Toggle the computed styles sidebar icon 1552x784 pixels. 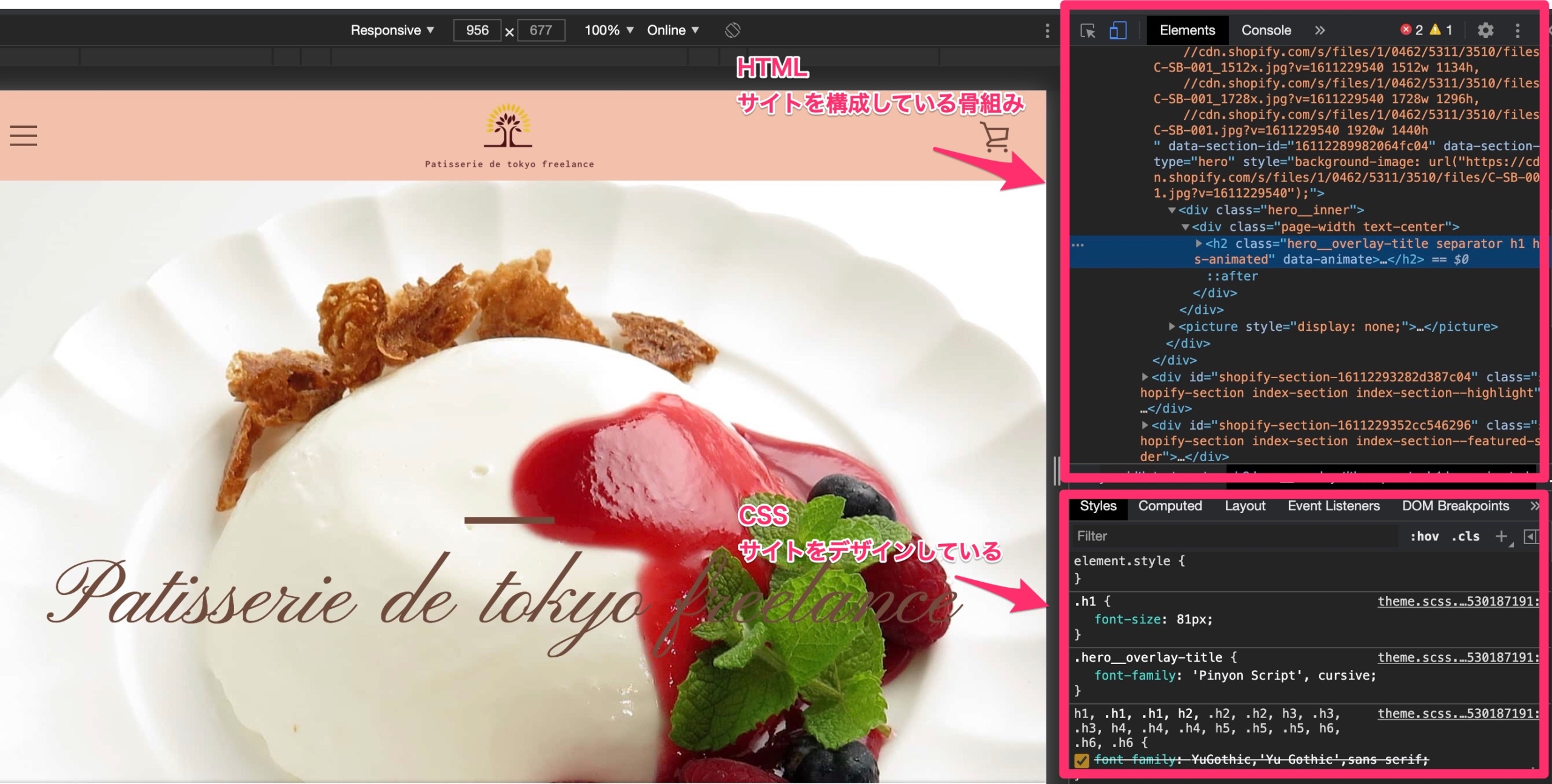pos(1531,537)
